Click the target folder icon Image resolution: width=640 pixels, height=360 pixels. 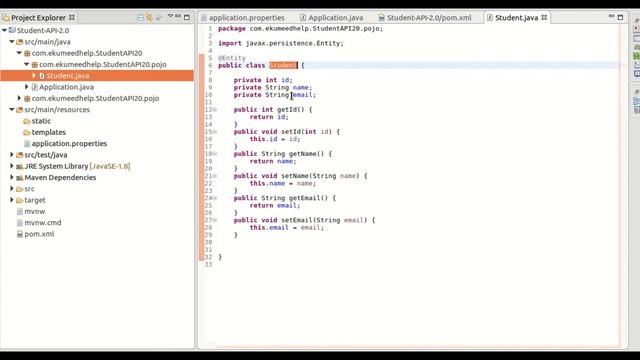coord(20,200)
